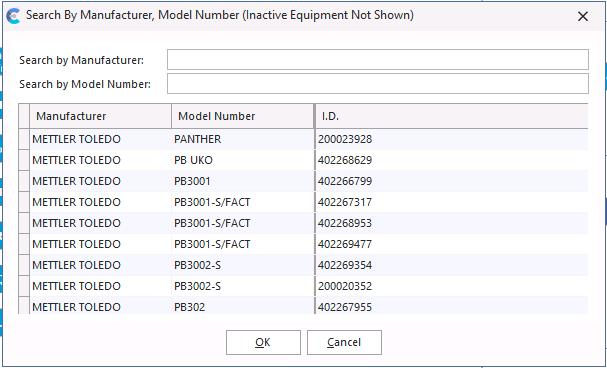Click the Search by Model Number input field
The width and height of the screenshot is (607, 368).
378,84
